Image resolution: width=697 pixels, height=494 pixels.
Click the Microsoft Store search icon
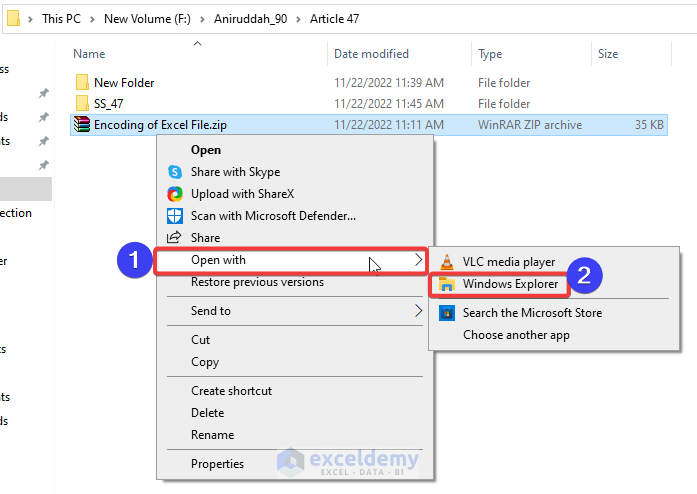coord(446,313)
